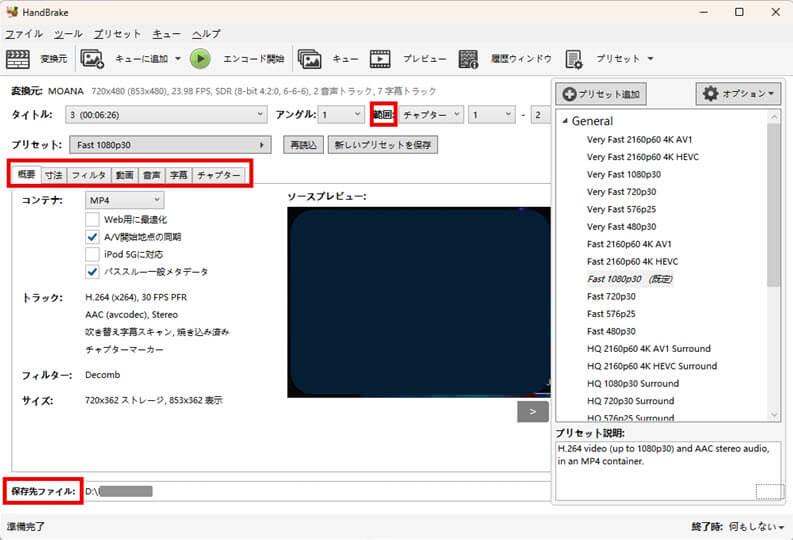Image resolution: width=793 pixels, height=540 pixels.
Task: Open the 履歴ウィンドウ activity log icon
Action: [x=468, y=59]
